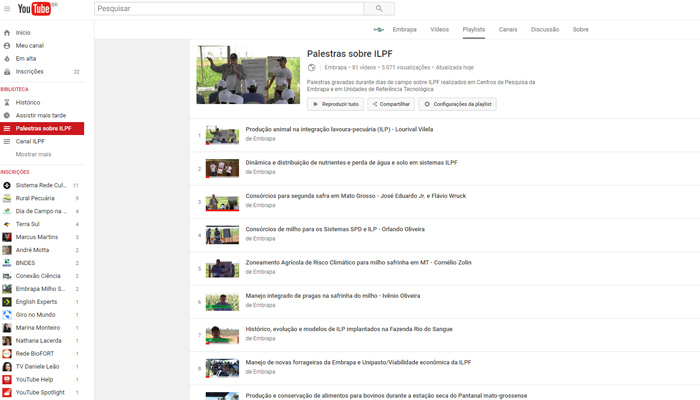
Task: Open Inscrições subscriptions page
Action: tap(29, 71)
